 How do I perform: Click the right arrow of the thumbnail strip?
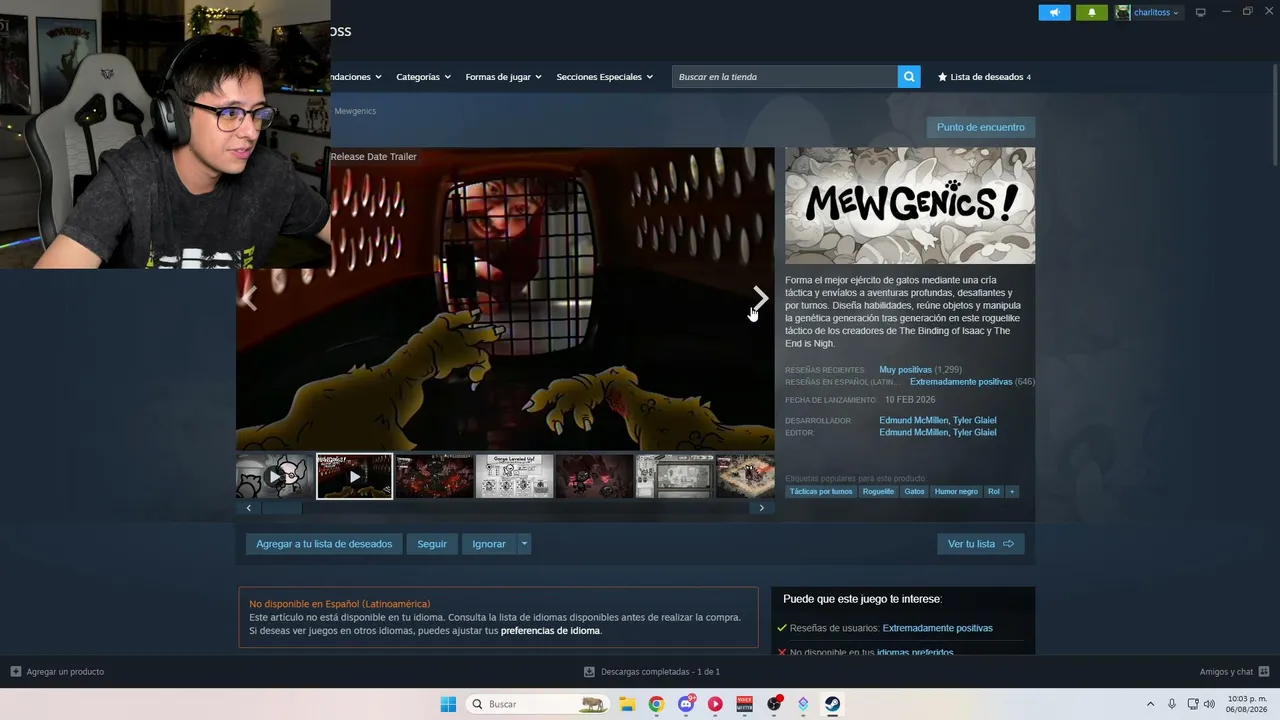(761, 508)
